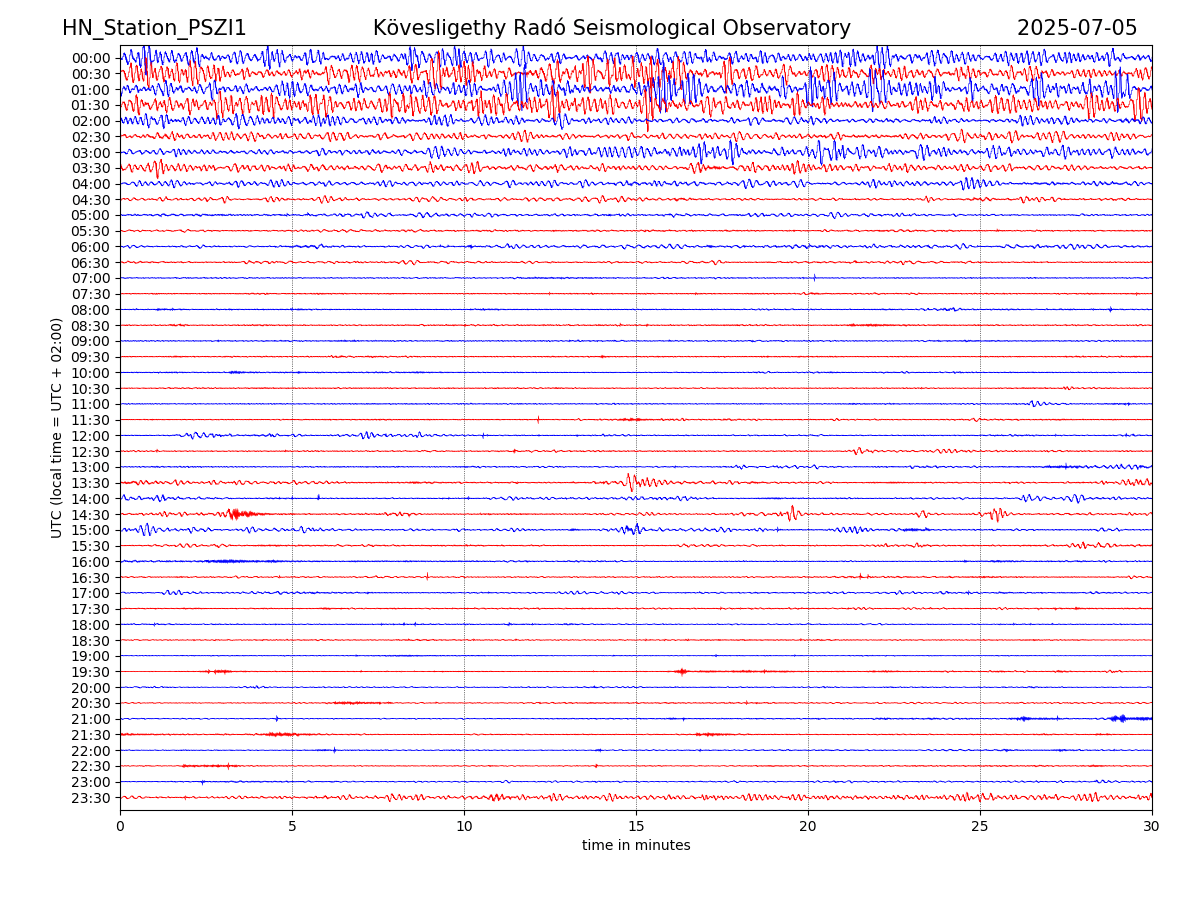Click the "time in minutes" axis label
Image resolution: width=1200 pixels, height=900 pixels.
pos(636,846)
